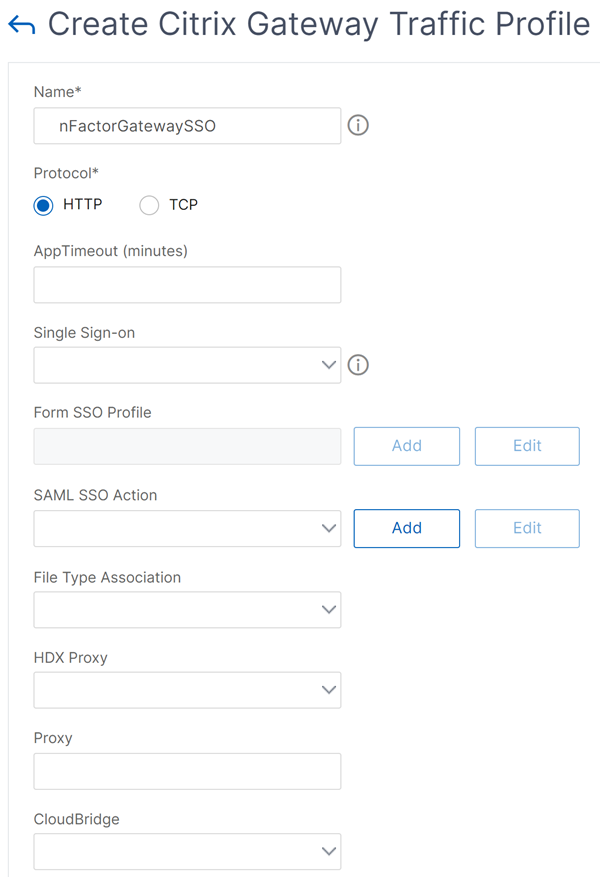
Task: Click the AppTimeout (minutes) label
Action: 111,251
